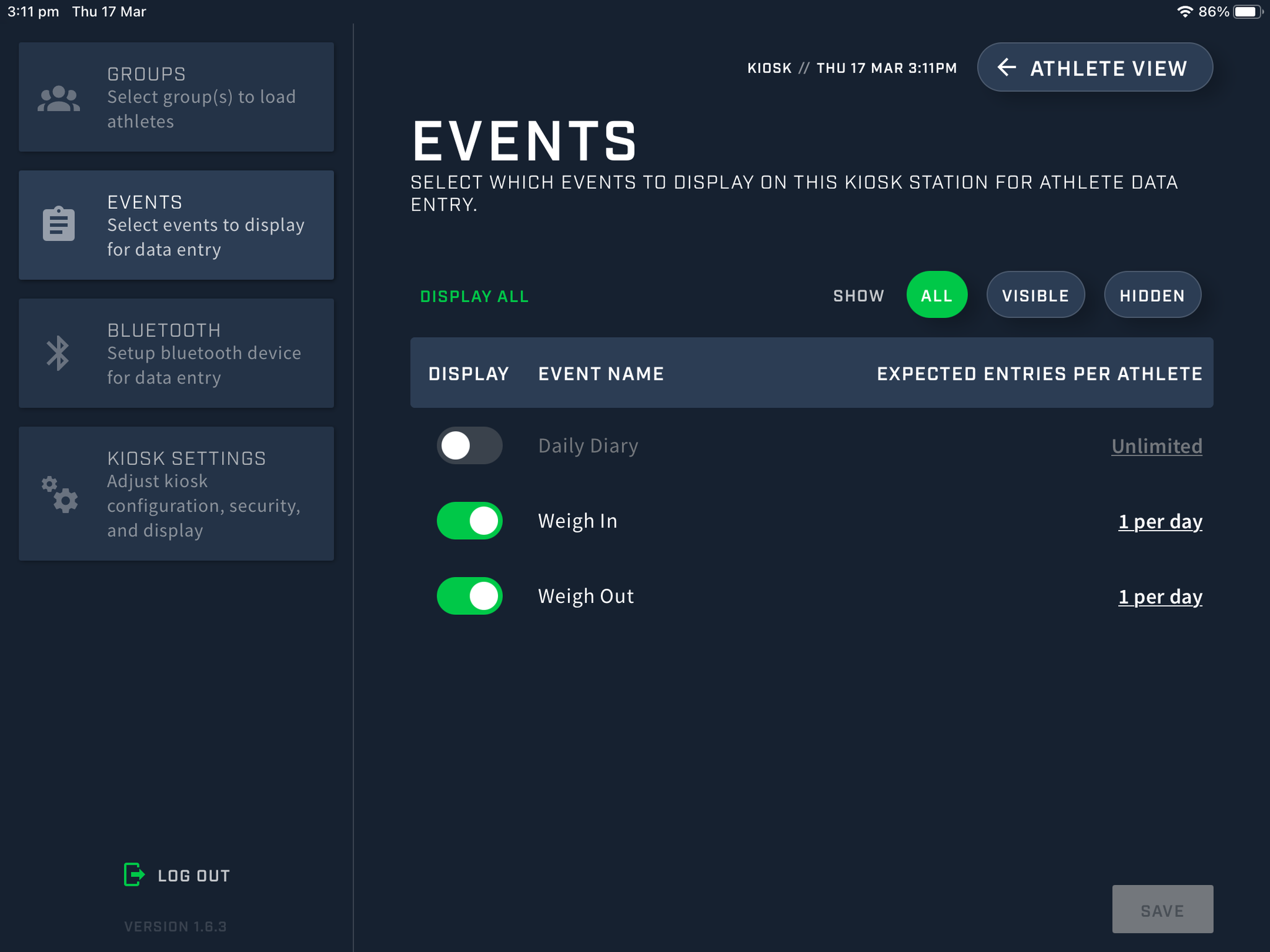Click the Bluetooth symbol icon
This screenshot has height=952, width=1270.
tap(58, 353)
